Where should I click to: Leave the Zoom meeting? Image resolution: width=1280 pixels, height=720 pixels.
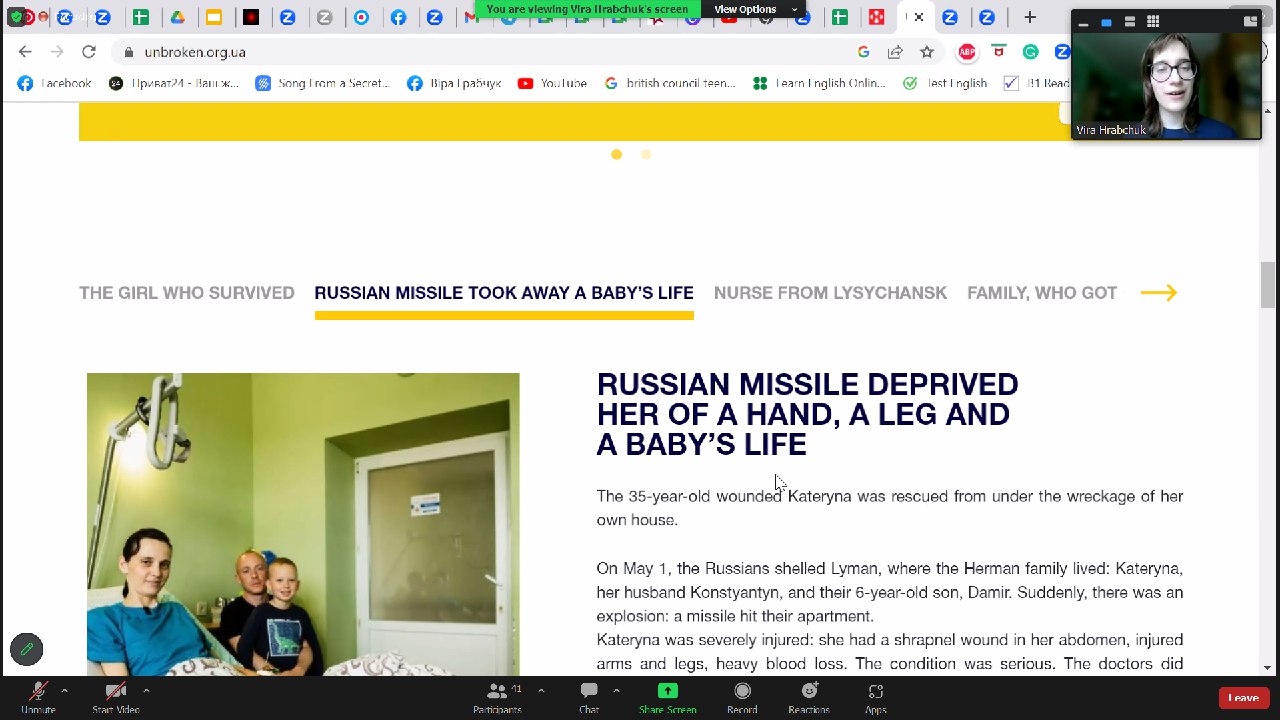click(1244, 698)
